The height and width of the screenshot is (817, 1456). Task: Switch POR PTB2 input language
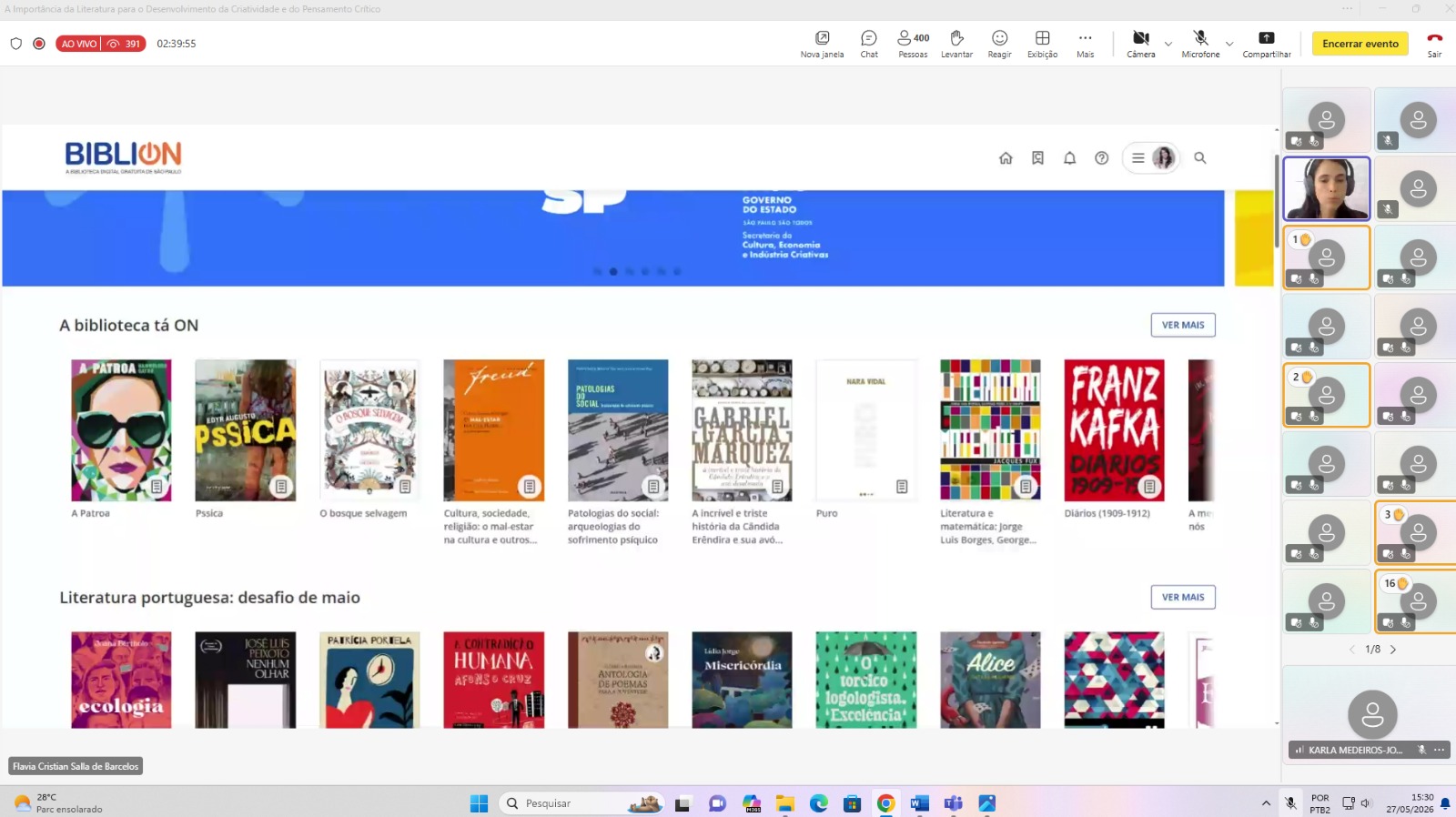(1319, 803)
